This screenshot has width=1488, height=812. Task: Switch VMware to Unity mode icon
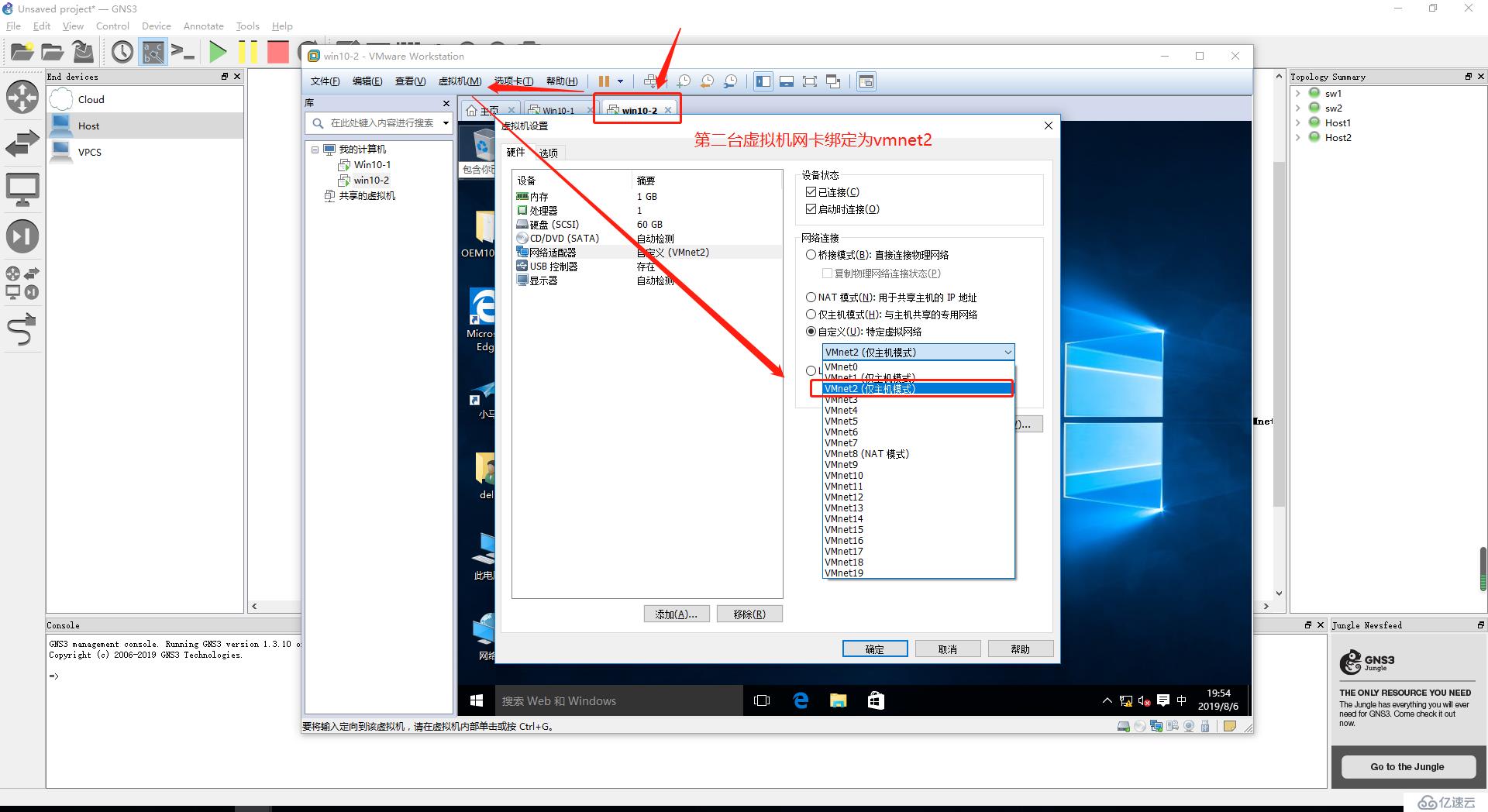click(833, 81)
